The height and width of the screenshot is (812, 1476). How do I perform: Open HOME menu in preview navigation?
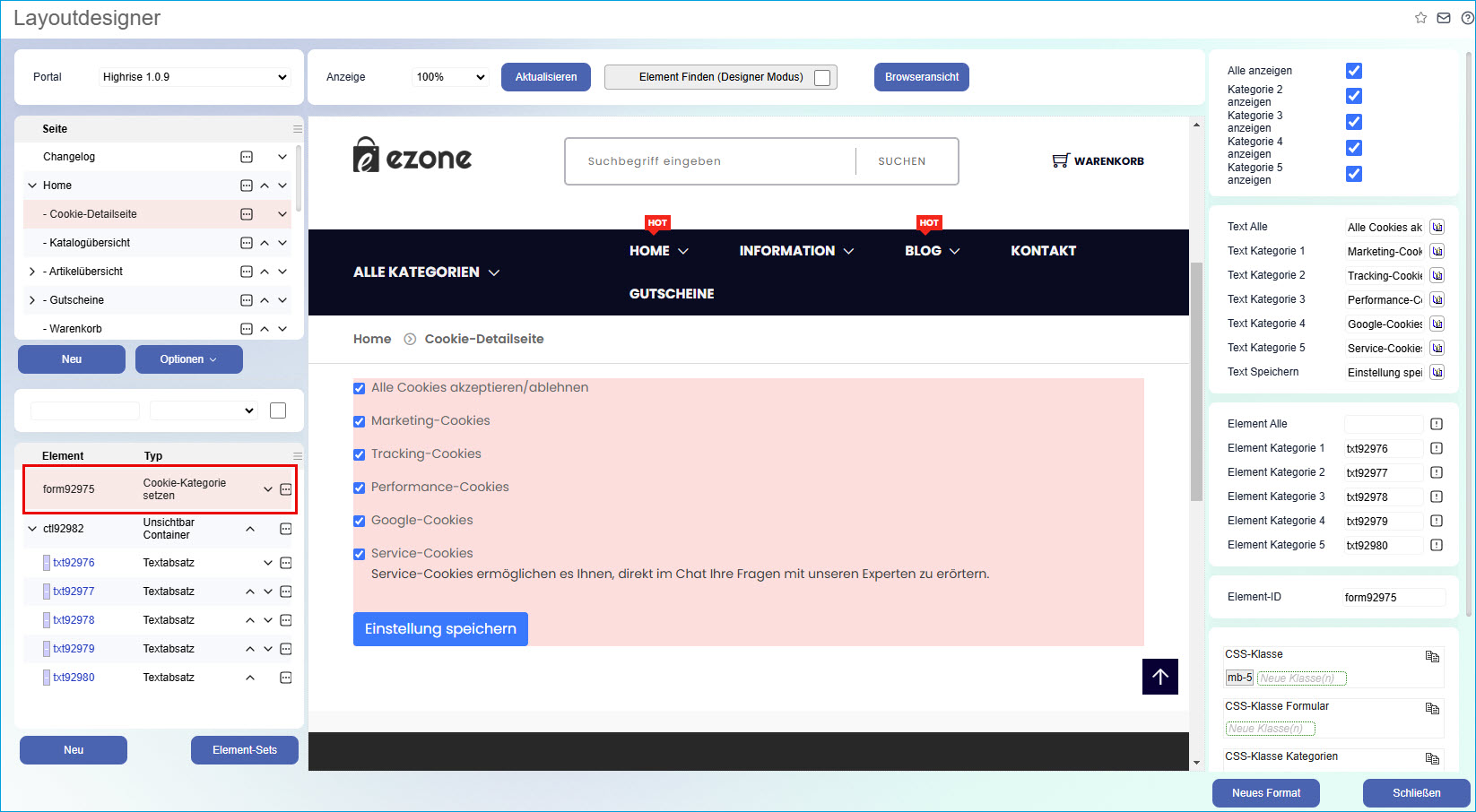click(658, 251)
